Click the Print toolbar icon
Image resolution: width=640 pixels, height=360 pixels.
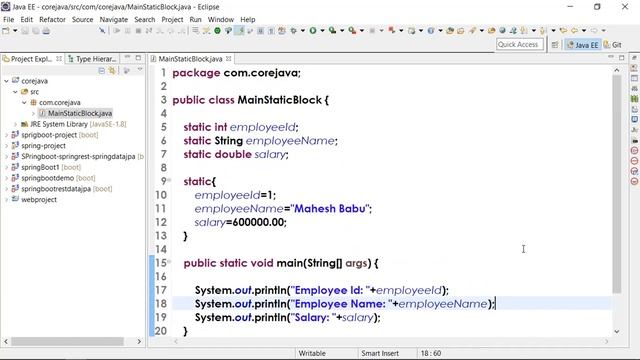[x=46, y=31]
